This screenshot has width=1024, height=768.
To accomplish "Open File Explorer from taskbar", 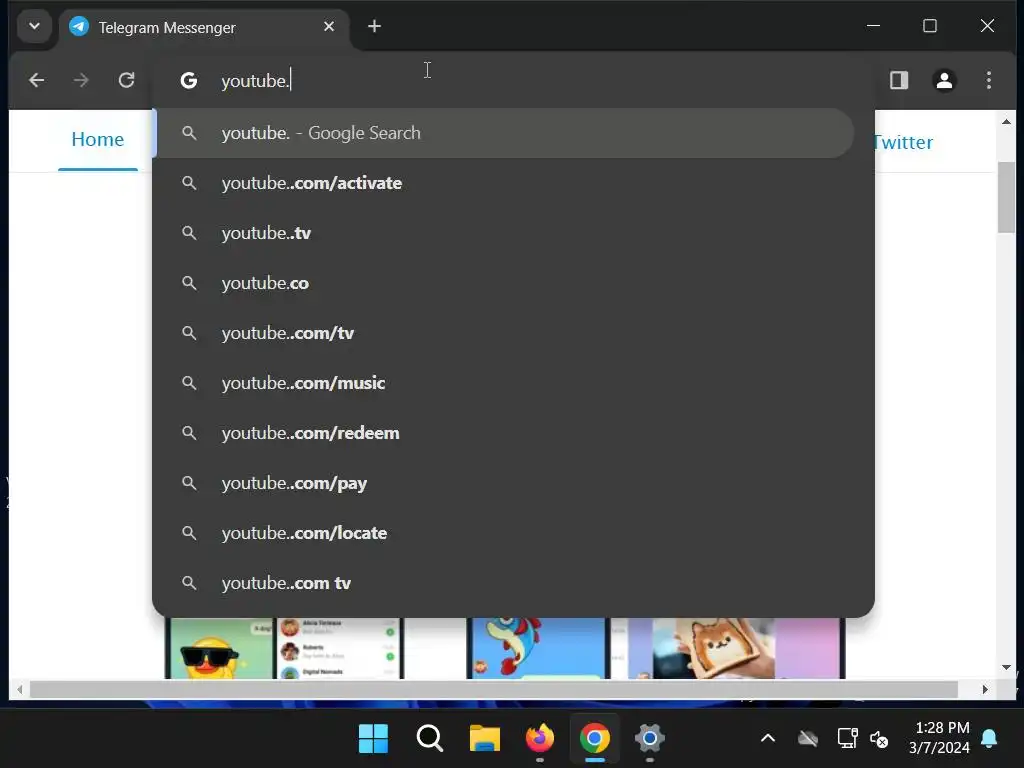I will click(485, 739).
